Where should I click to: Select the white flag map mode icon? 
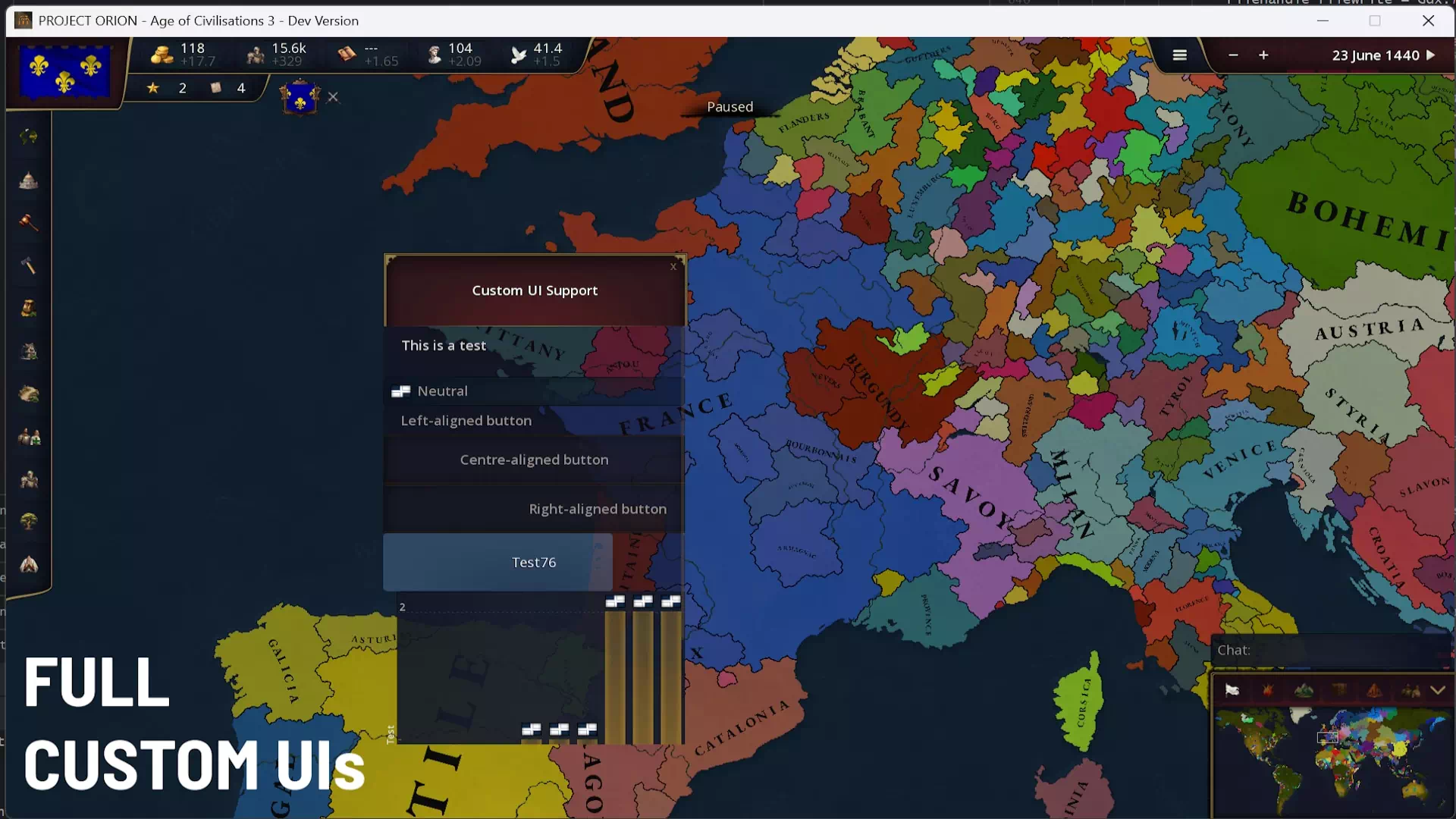click(x=1232, y=690)
